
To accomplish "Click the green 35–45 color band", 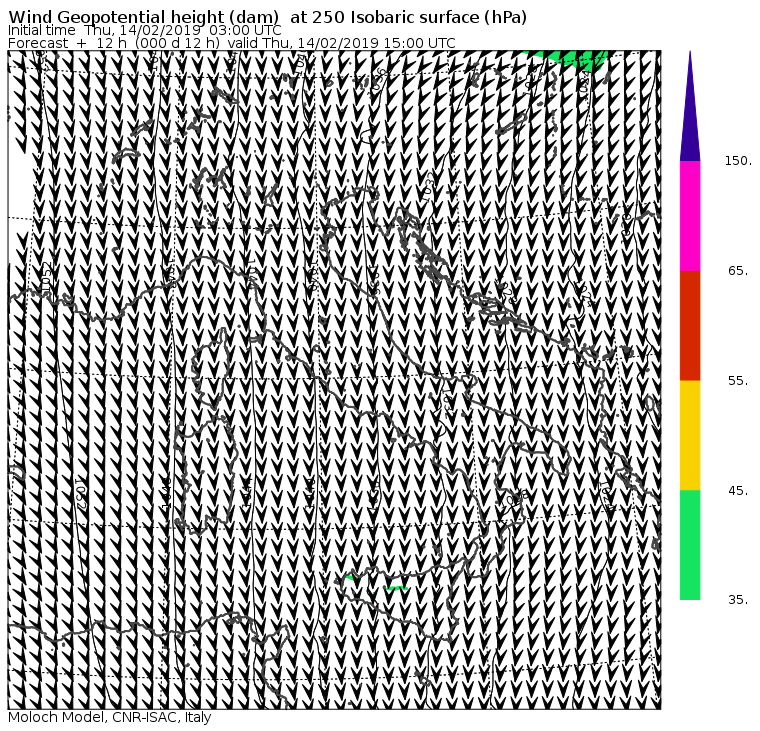I will [x=690, y=545].
